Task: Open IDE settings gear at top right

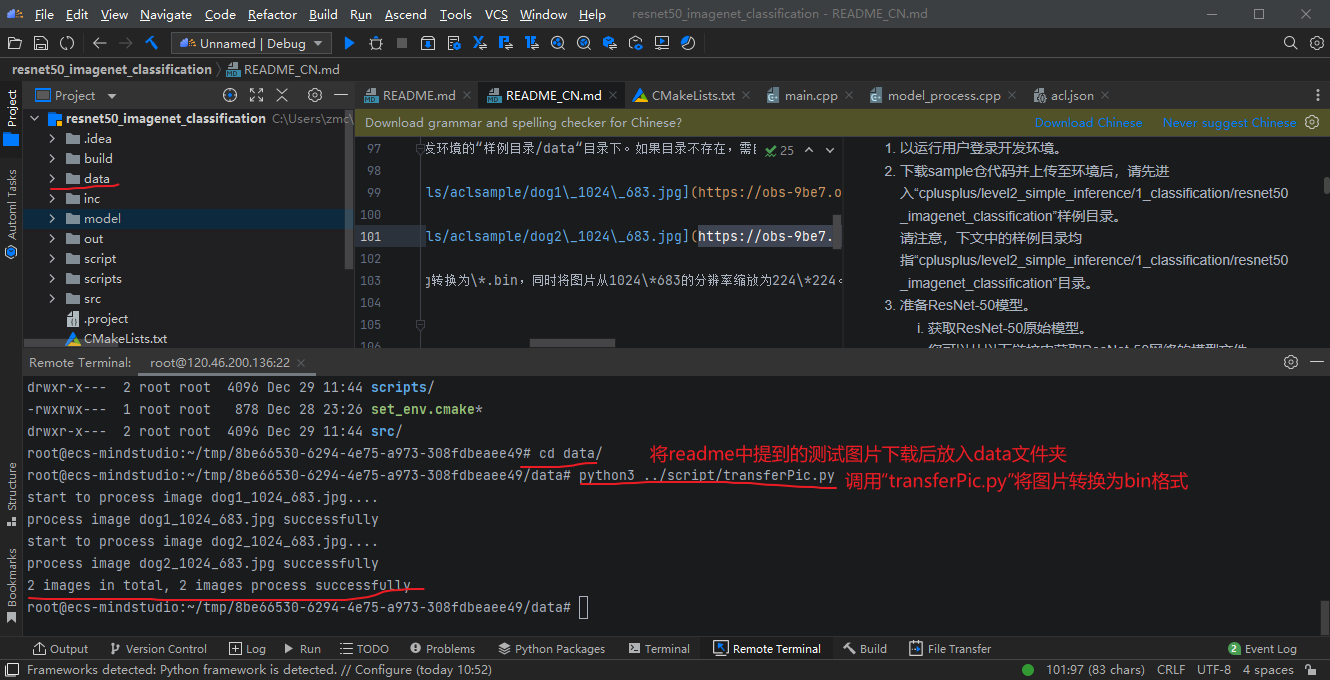Action: pyautogui.click(x=1317, y=43)
